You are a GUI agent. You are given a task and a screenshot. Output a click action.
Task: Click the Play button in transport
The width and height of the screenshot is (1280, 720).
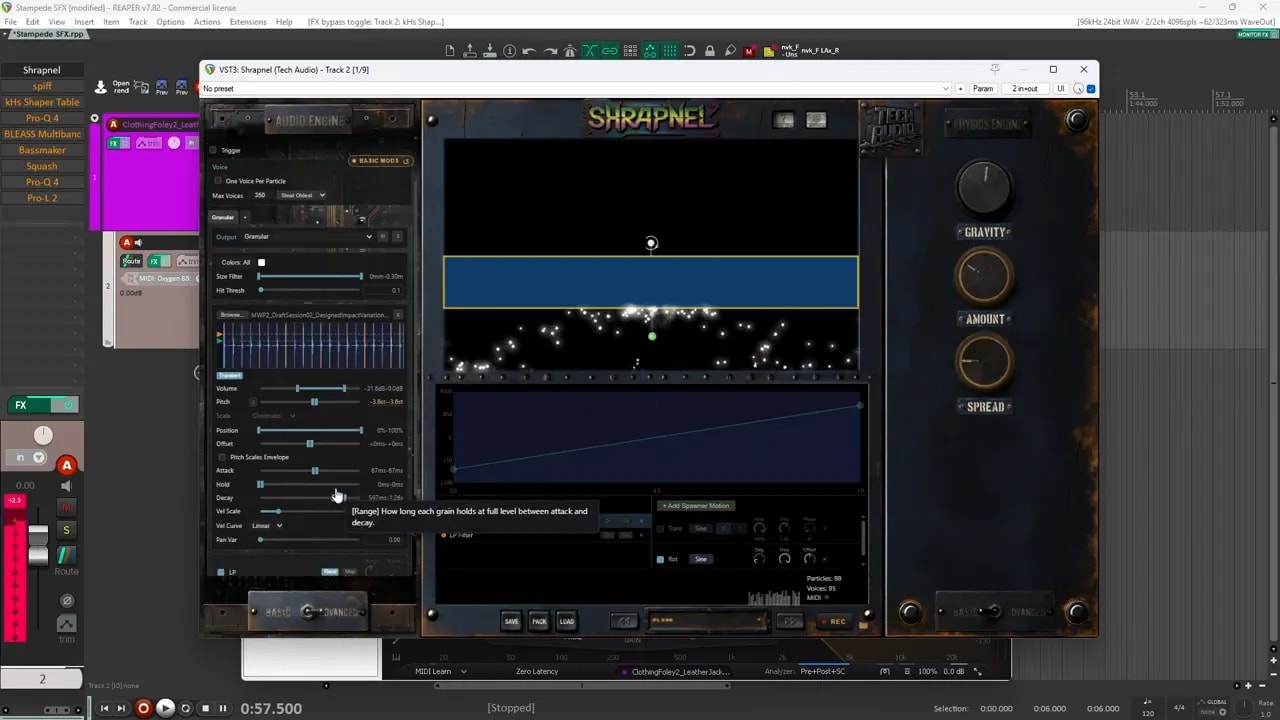[166, 708]
